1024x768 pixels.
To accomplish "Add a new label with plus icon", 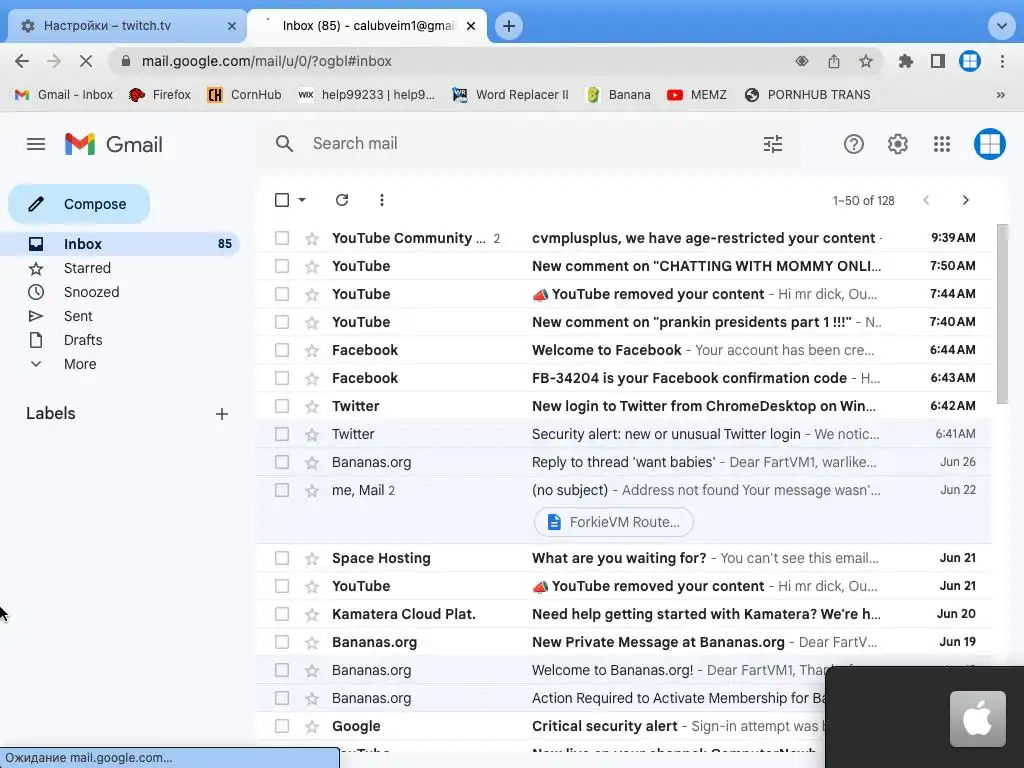I will pos(221,414).
